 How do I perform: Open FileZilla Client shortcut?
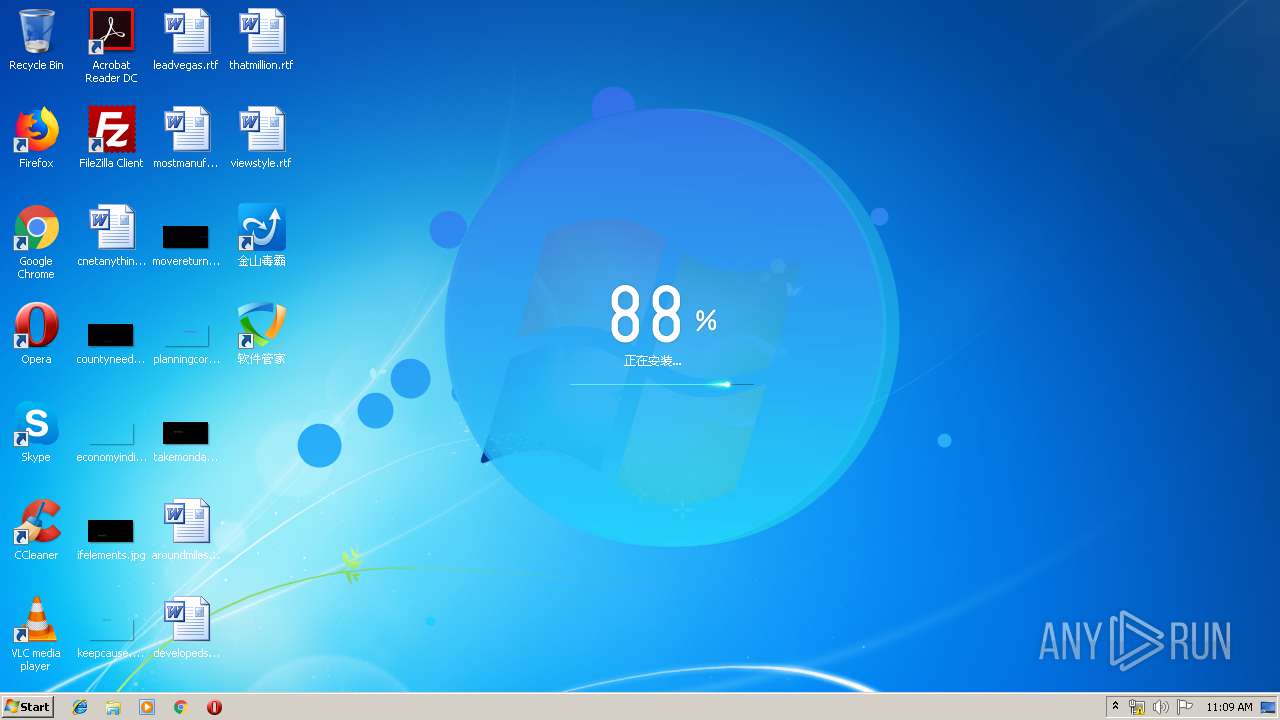111,138
